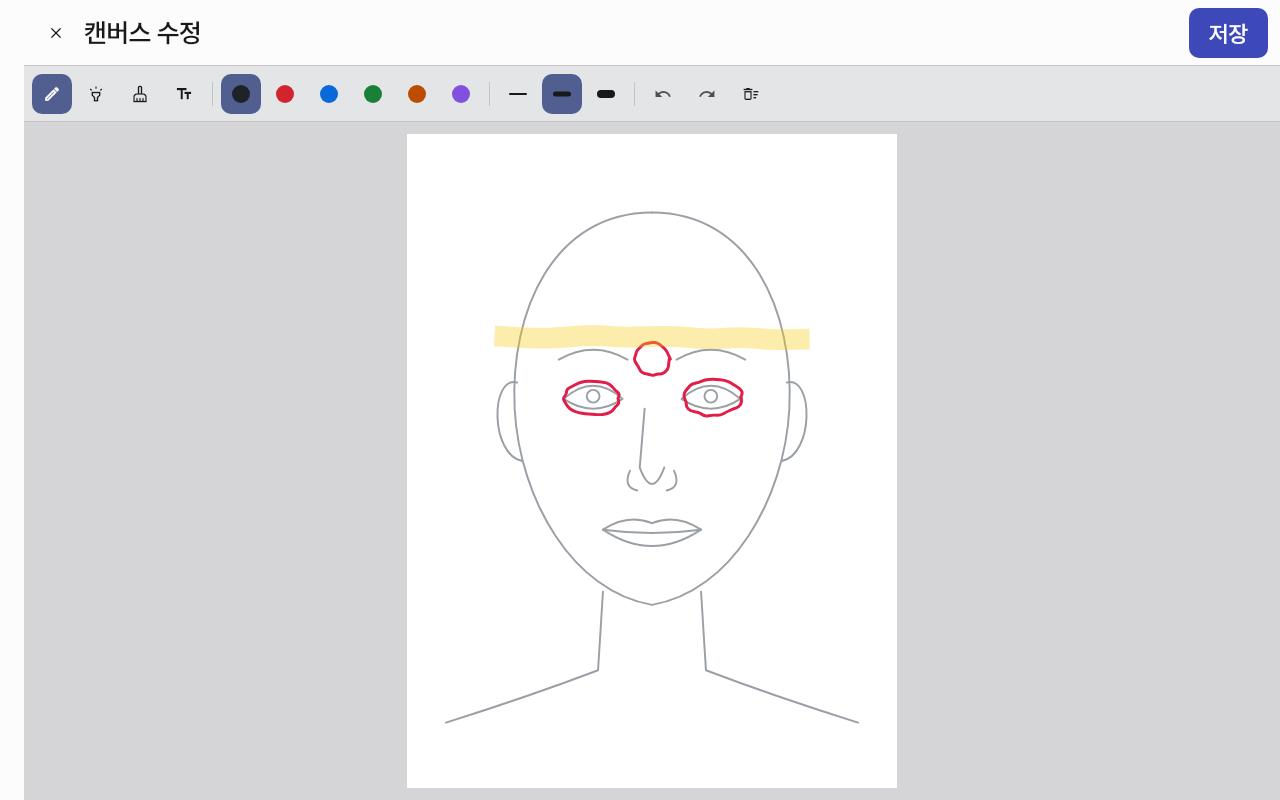Set thin stroke width

coord(518,94)
